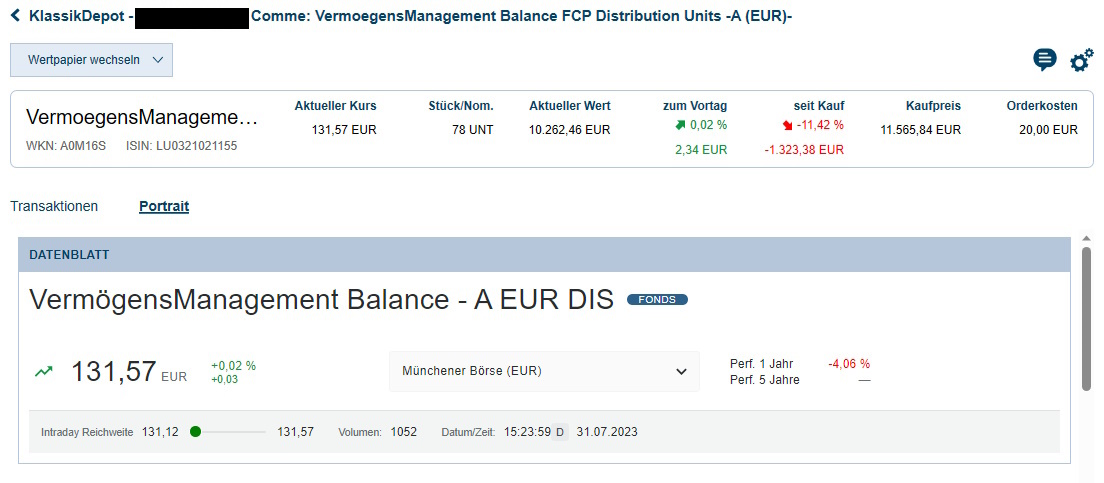Click the DATENBLATT section header
Image resolution: width=1104 pixels, height=483 pixels.
coord(69,255)
